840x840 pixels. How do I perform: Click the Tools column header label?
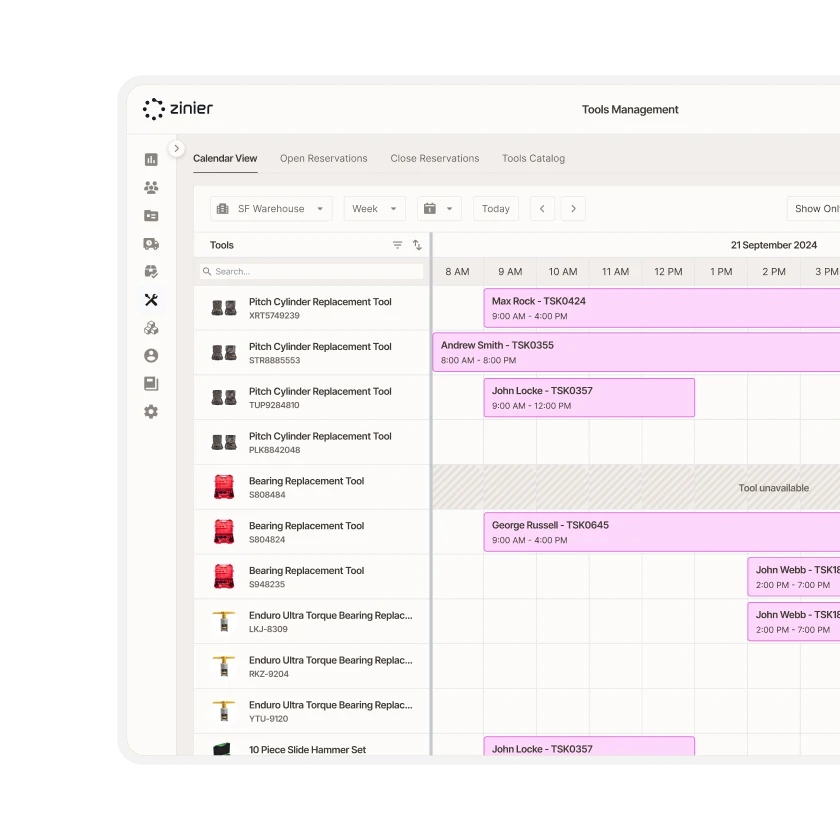click(x=222, y=245)
